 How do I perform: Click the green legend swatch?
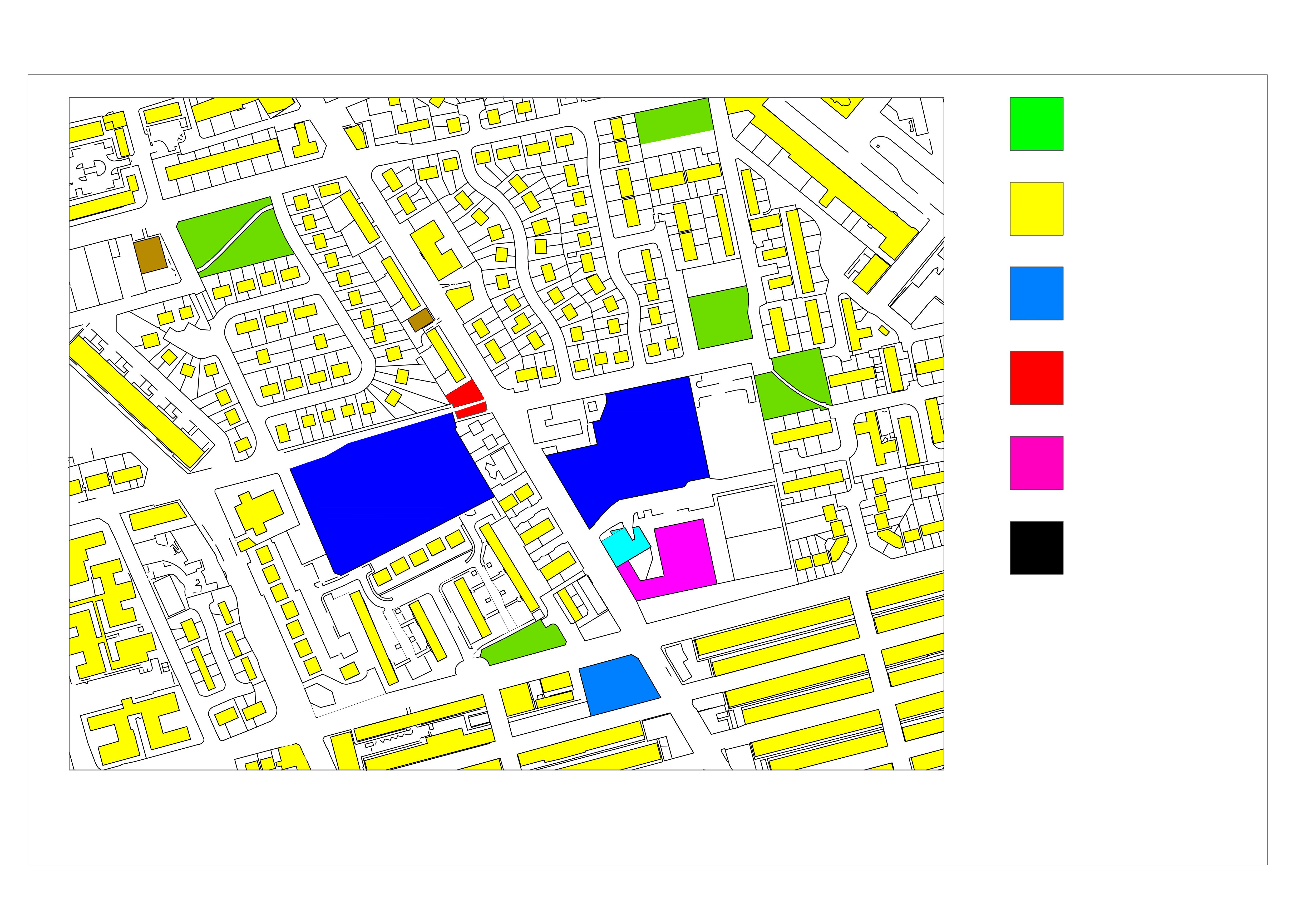(x=1036, y=124)
